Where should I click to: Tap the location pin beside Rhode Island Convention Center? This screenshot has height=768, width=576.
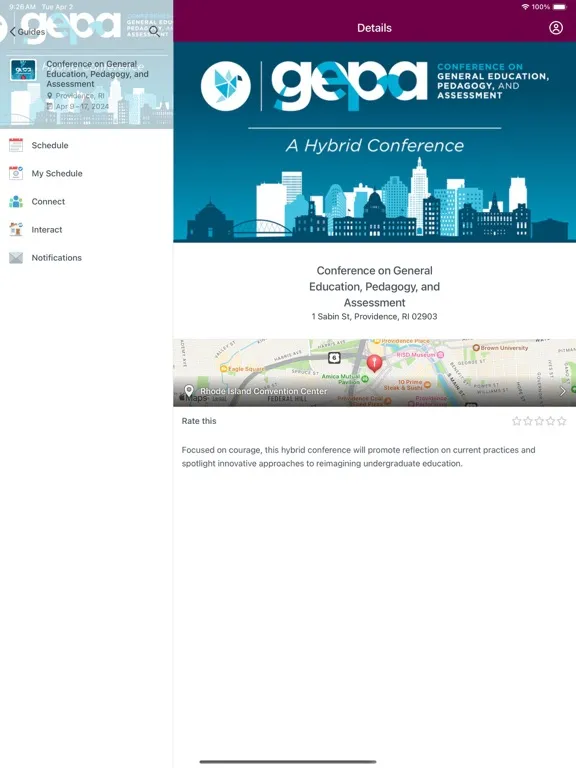[189, 390]
